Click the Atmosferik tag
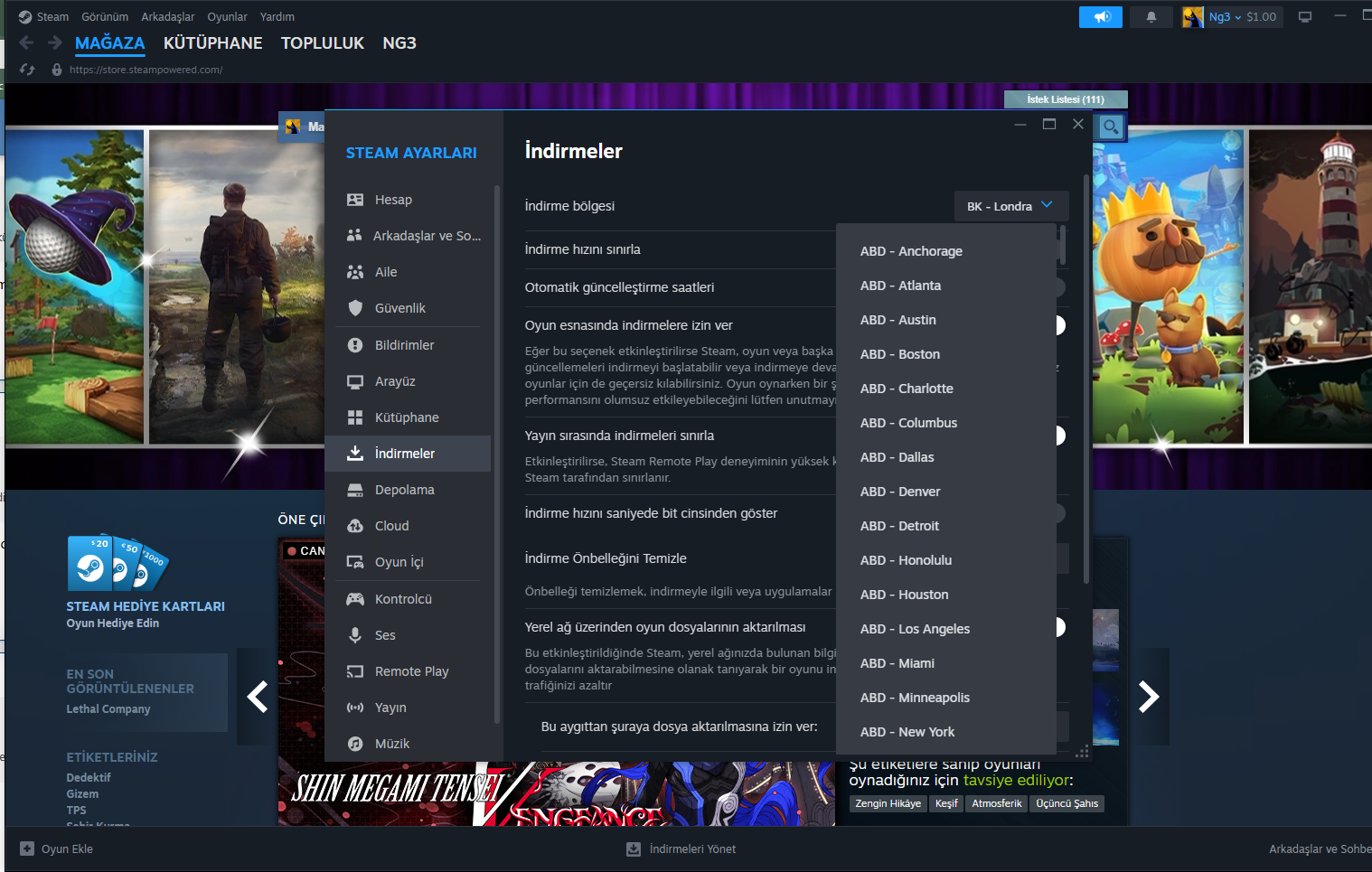This screenshot has width=1372, height=872. [997, 803]
